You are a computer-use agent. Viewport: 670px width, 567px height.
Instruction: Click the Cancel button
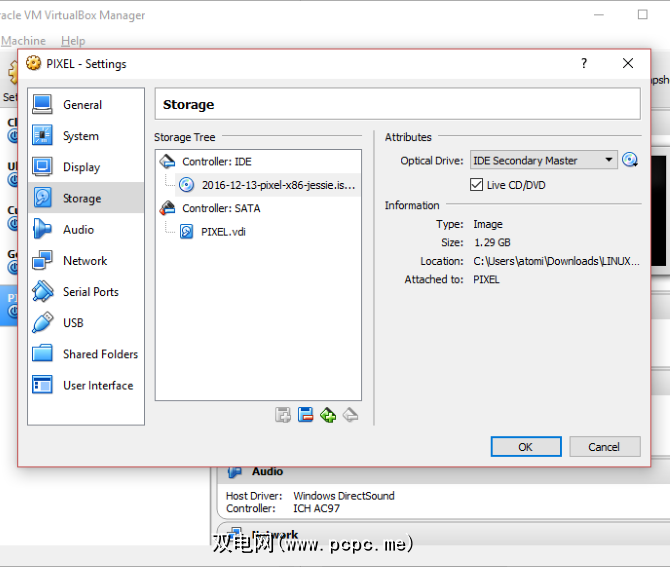pyautogui.click(x=605, y=447)
